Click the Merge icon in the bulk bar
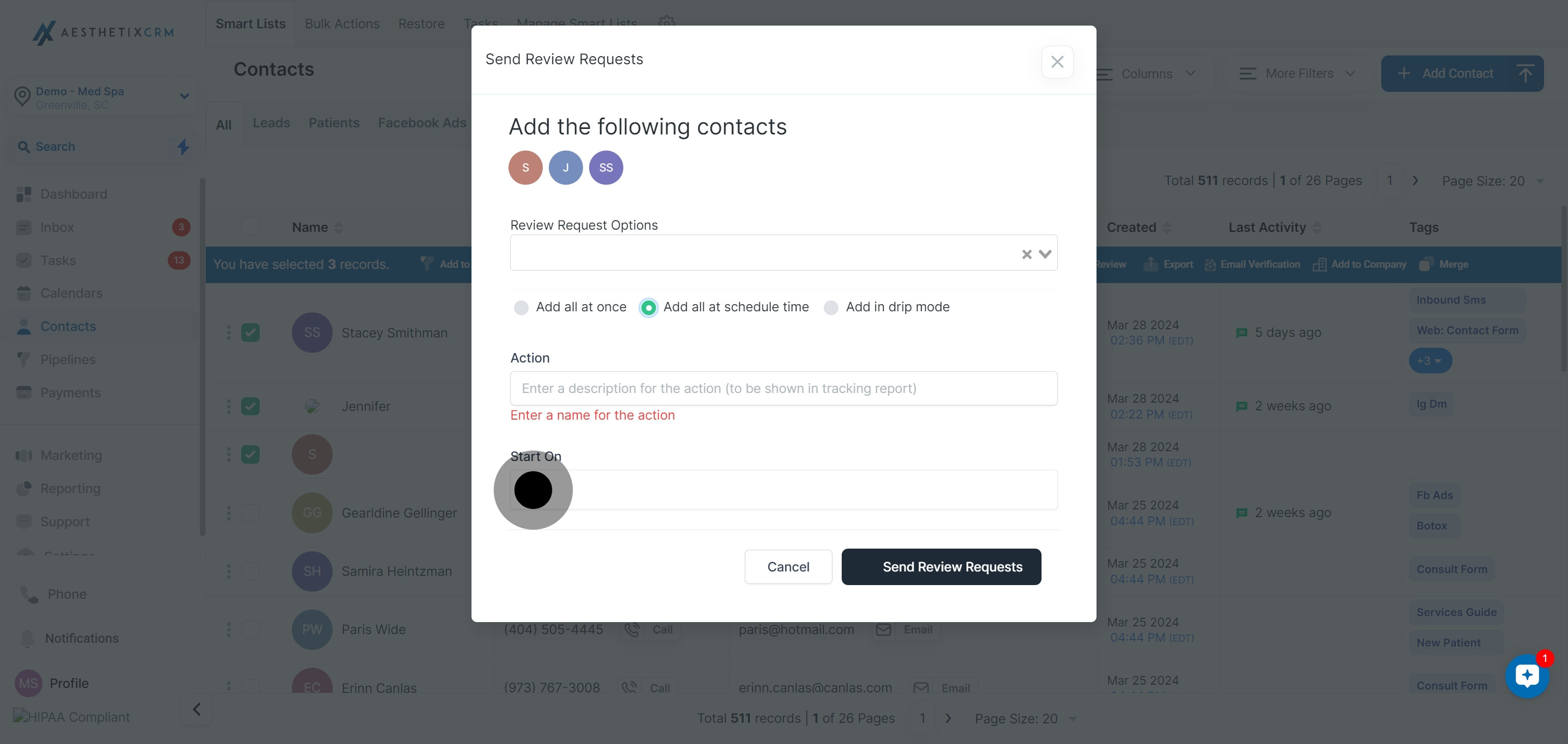 [x=1425, y=265]
